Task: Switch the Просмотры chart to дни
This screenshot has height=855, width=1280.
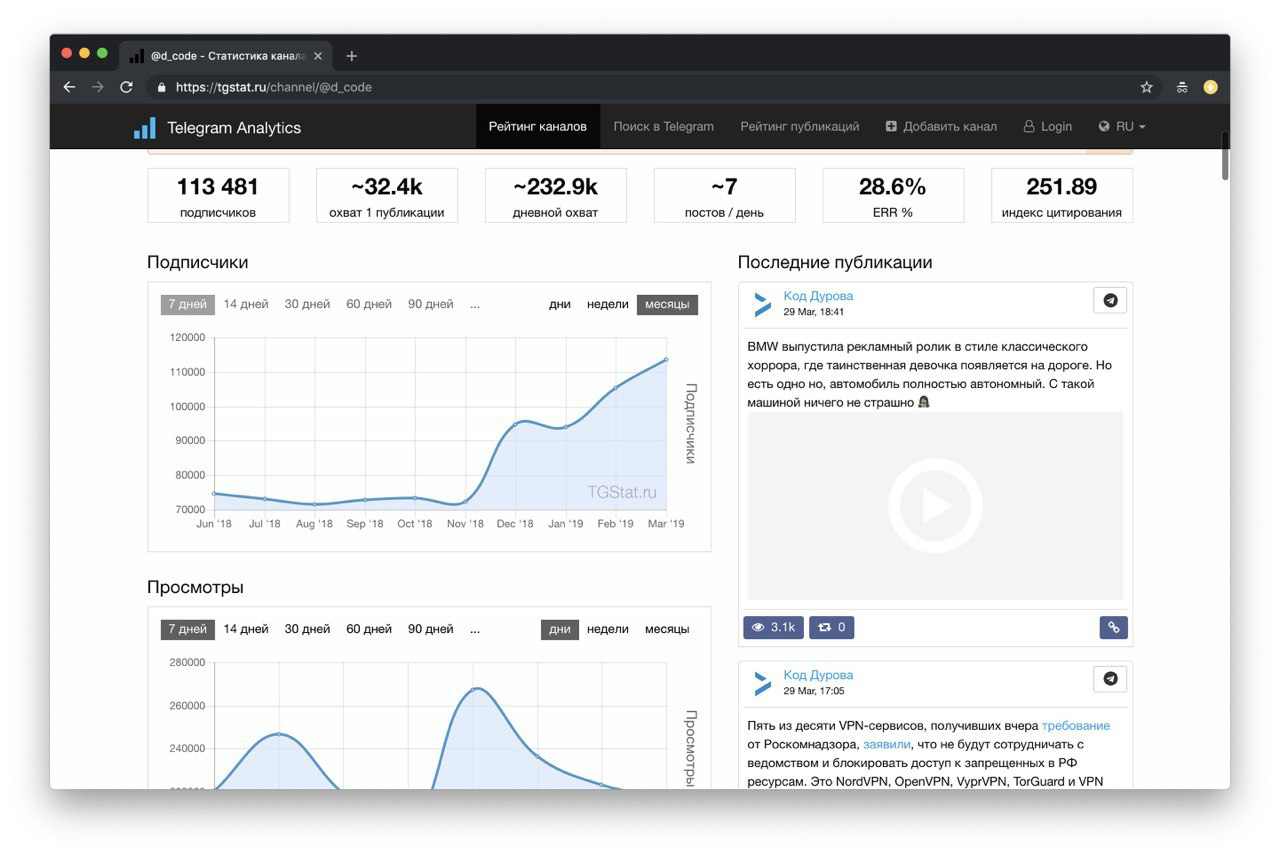Action: [560, 629]
